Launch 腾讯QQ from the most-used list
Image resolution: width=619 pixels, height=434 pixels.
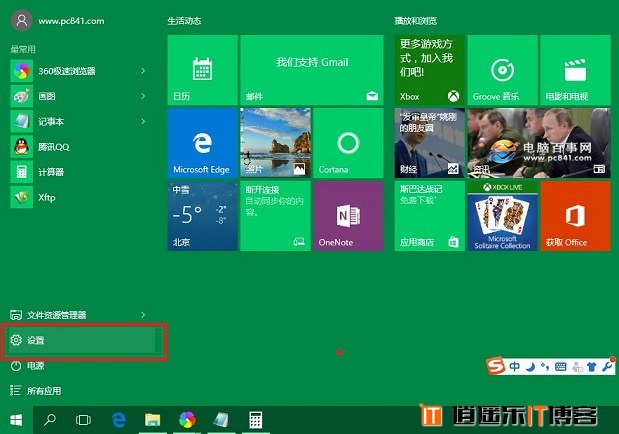79,147
